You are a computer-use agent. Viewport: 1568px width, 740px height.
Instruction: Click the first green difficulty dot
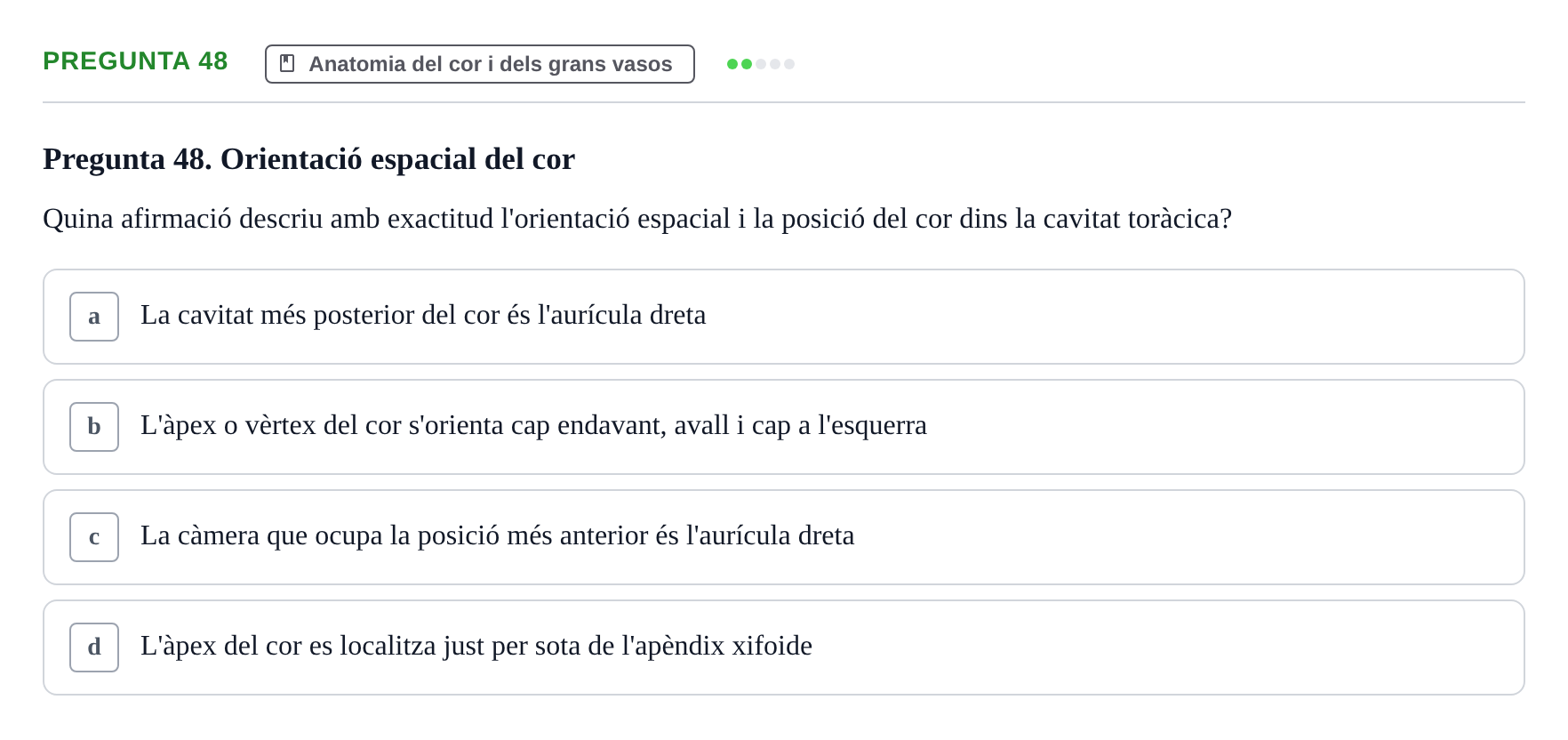732,64
